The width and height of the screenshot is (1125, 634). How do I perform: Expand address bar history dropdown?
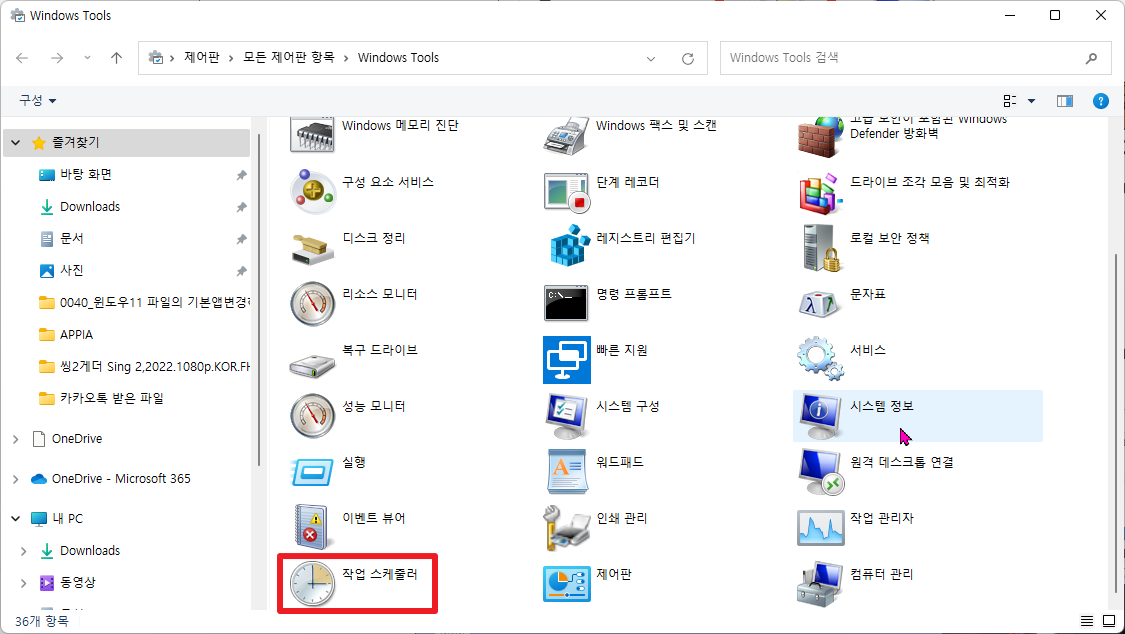pos(651,59)
